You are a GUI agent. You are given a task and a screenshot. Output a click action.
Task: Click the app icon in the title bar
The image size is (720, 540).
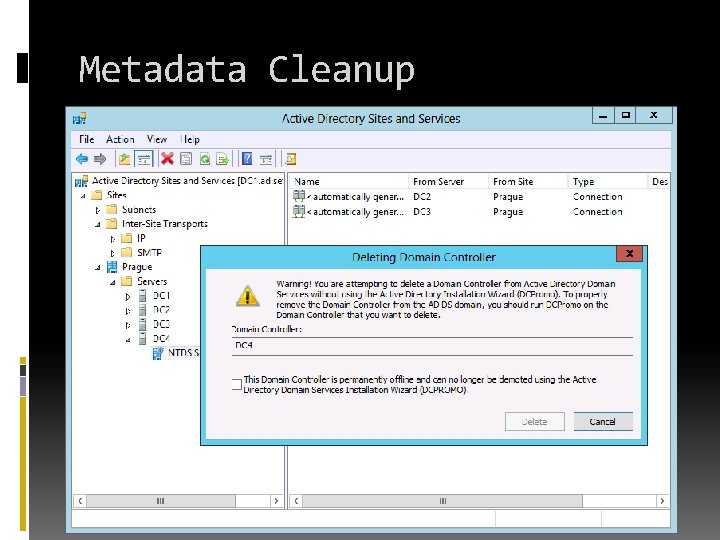coord(79,118)
